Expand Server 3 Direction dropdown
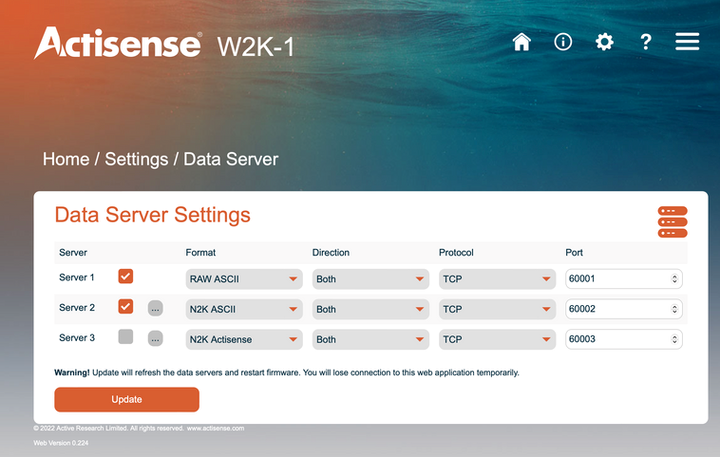 (371, 339)
